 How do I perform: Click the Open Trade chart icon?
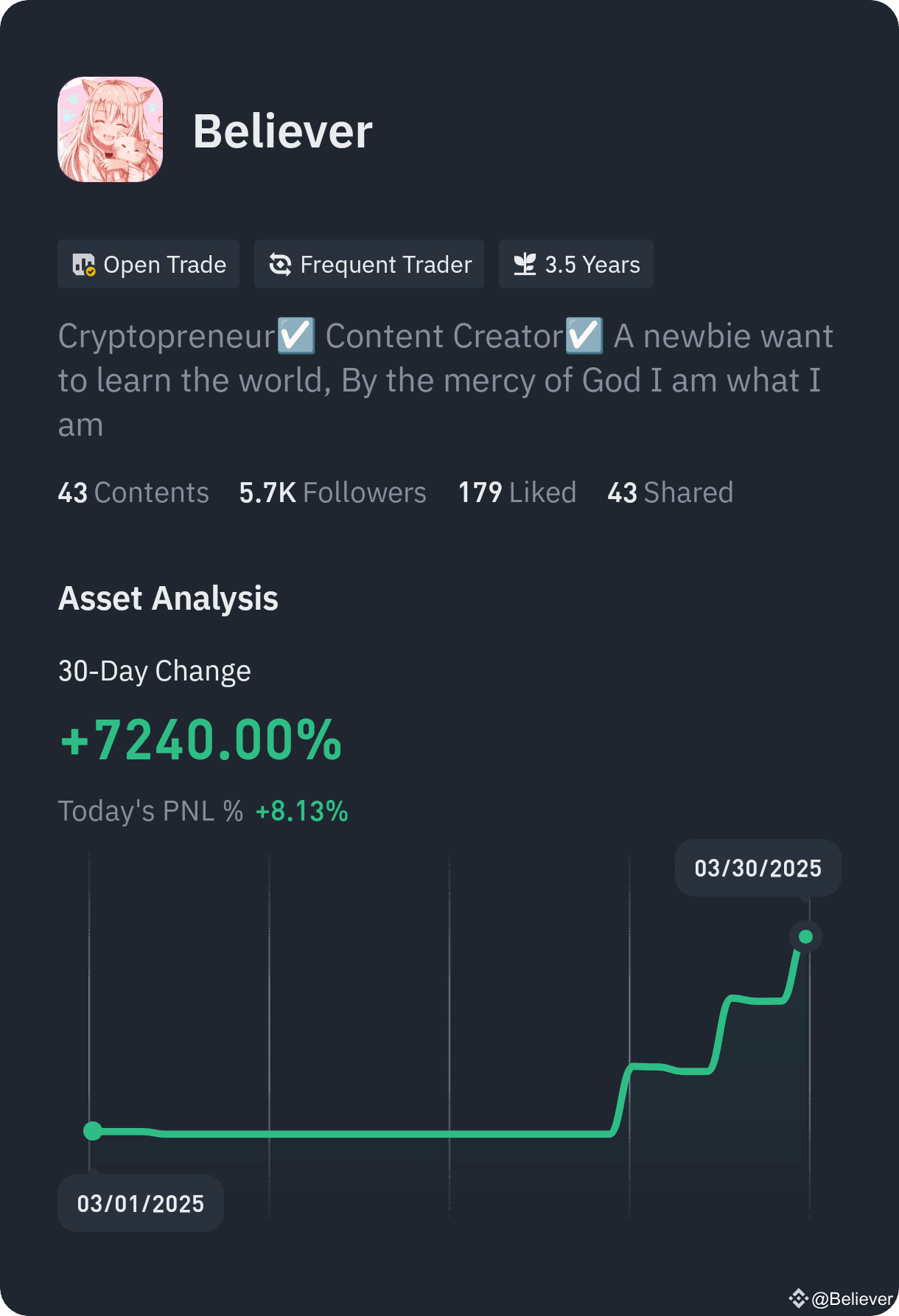pos(84,265)
